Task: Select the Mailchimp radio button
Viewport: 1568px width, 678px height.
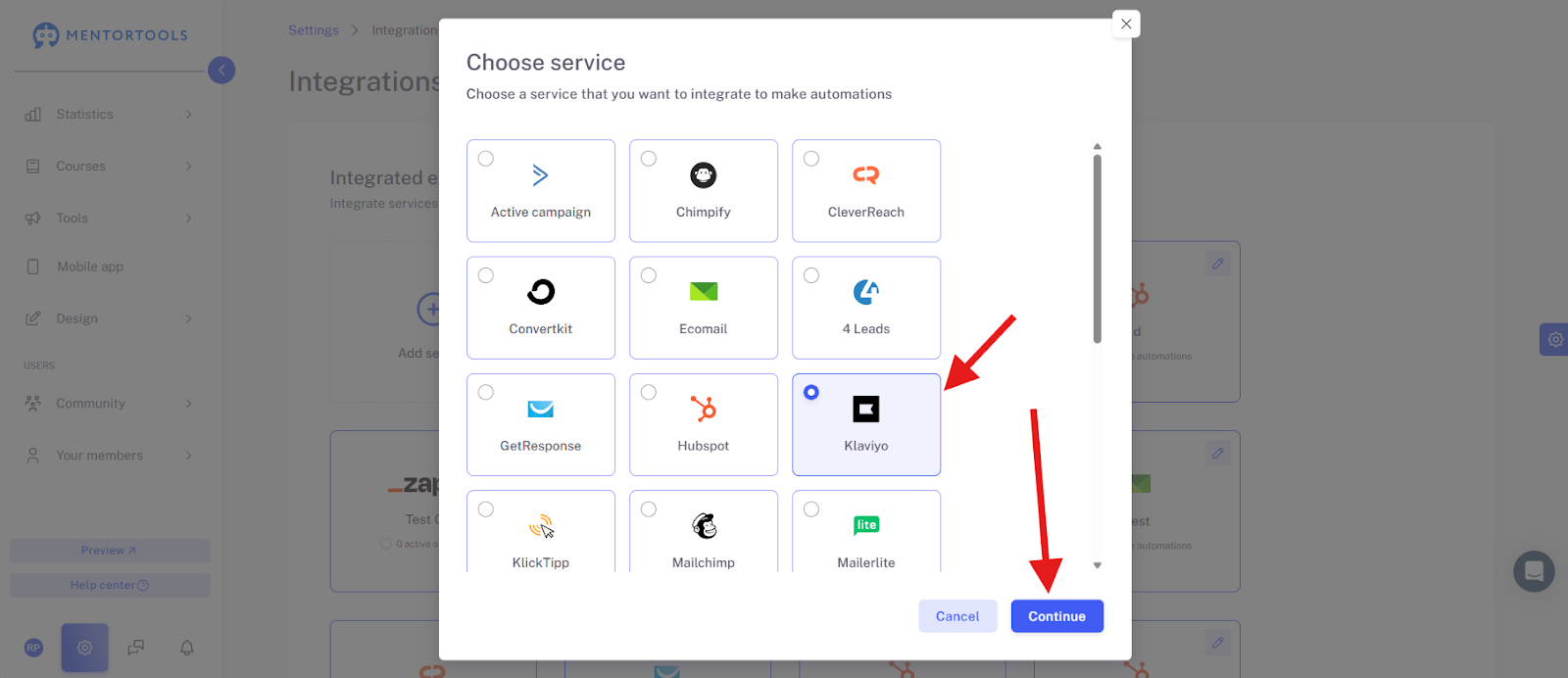Action: point(649,509)
